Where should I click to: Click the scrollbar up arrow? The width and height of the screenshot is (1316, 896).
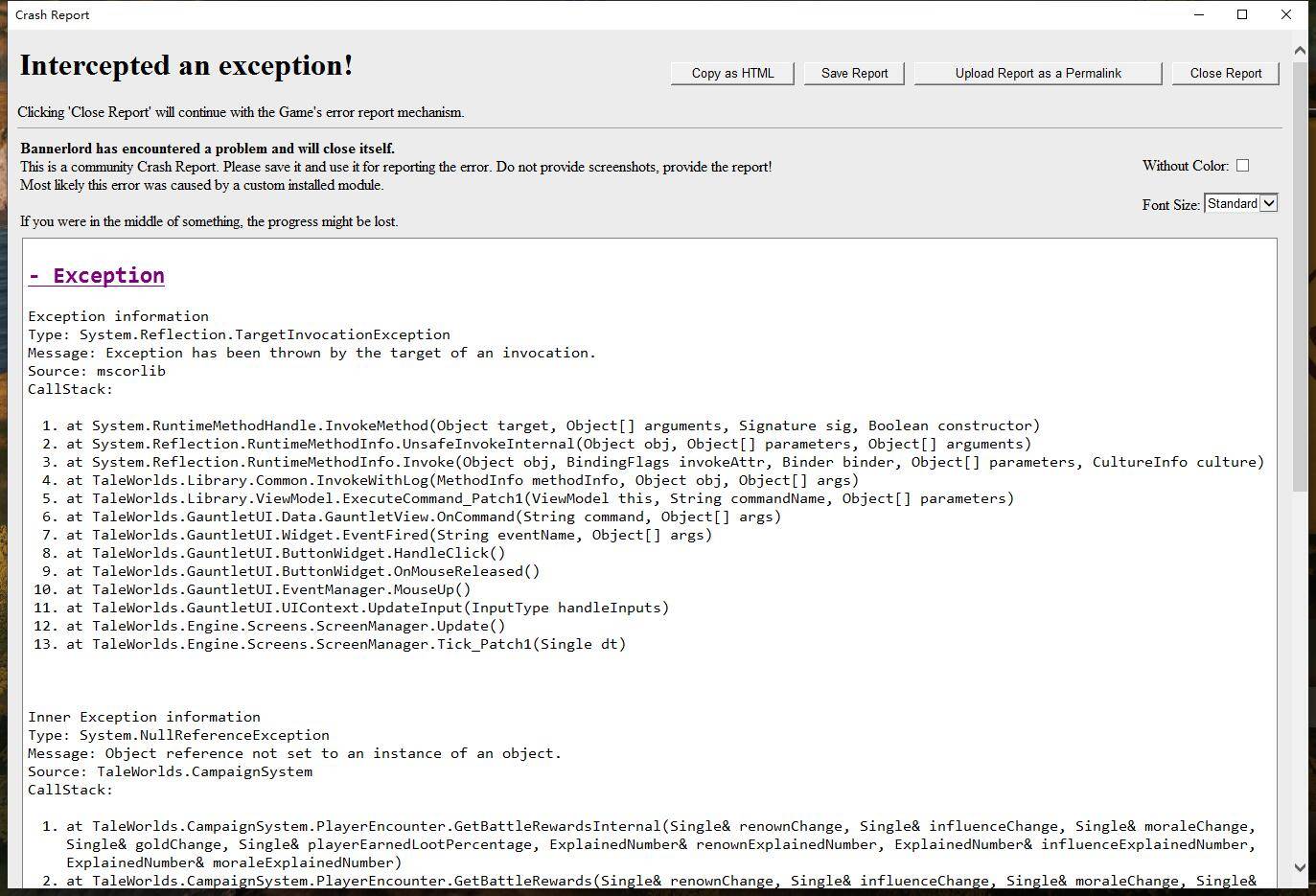(x=1300, y=50)
